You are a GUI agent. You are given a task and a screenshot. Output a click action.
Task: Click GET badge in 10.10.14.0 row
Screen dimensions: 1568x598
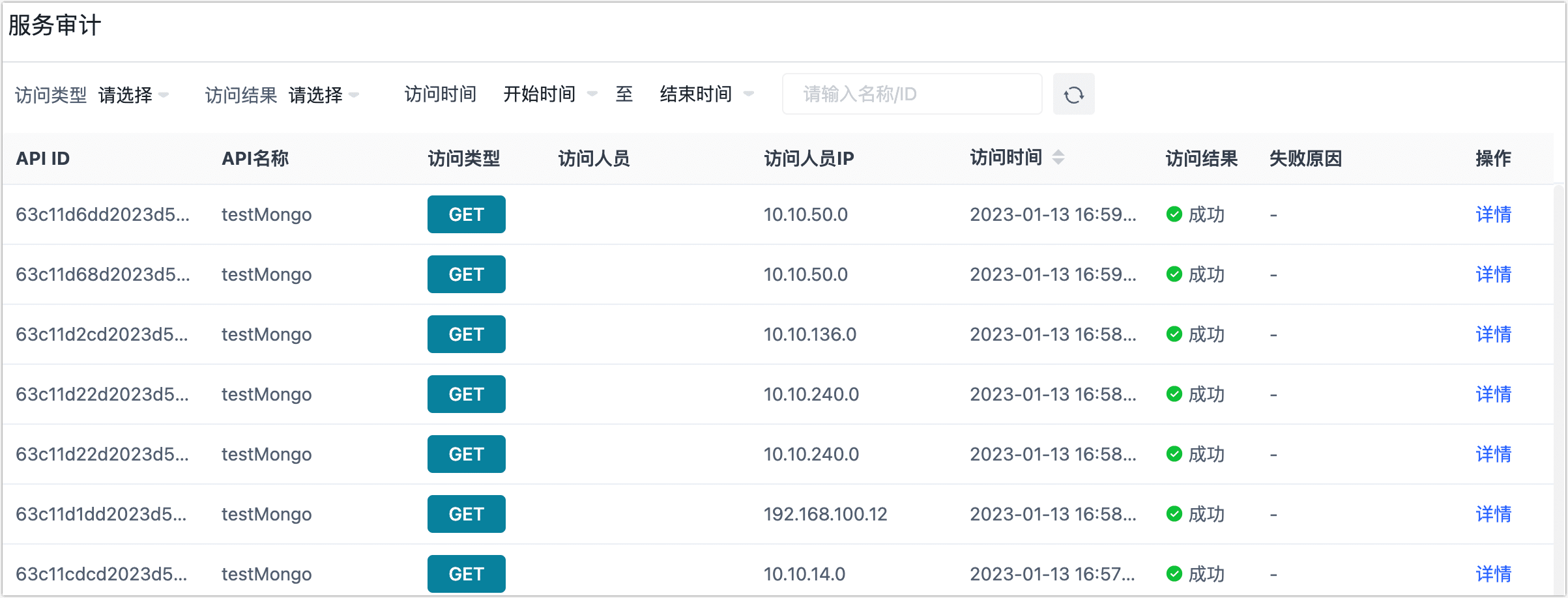(x=466, y=574)
